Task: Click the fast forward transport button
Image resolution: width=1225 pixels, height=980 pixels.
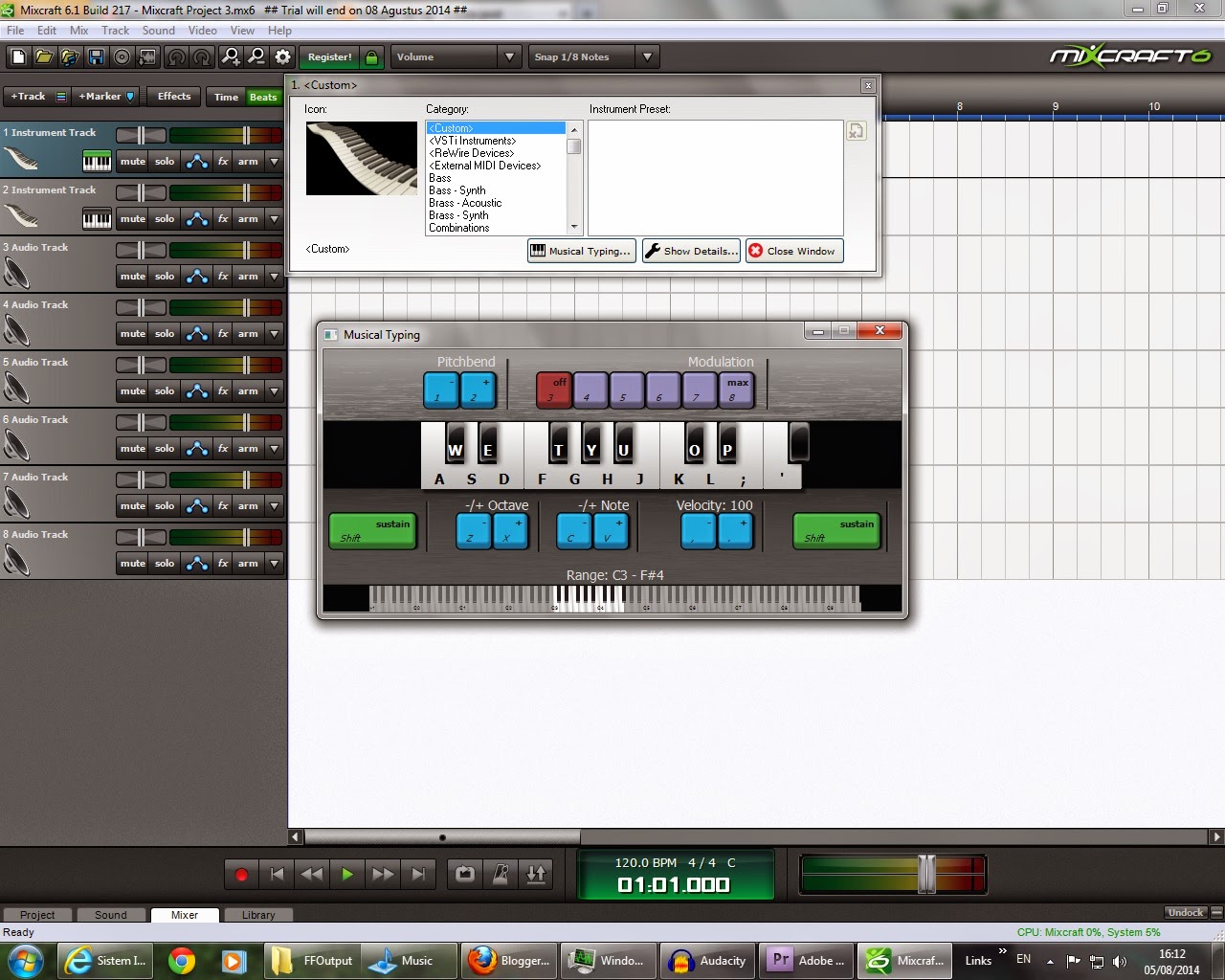Action: [383, 874]
